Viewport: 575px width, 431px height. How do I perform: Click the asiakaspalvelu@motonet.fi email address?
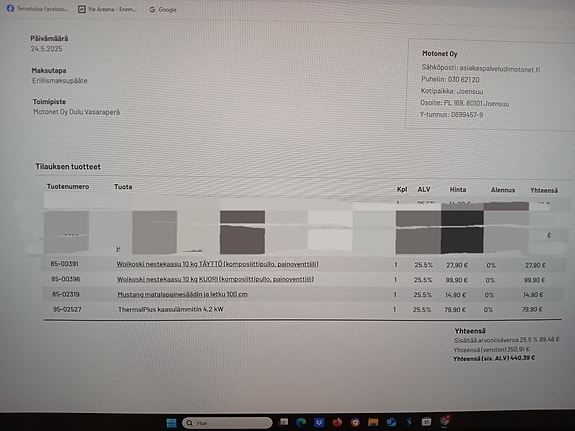click(500, 69)
